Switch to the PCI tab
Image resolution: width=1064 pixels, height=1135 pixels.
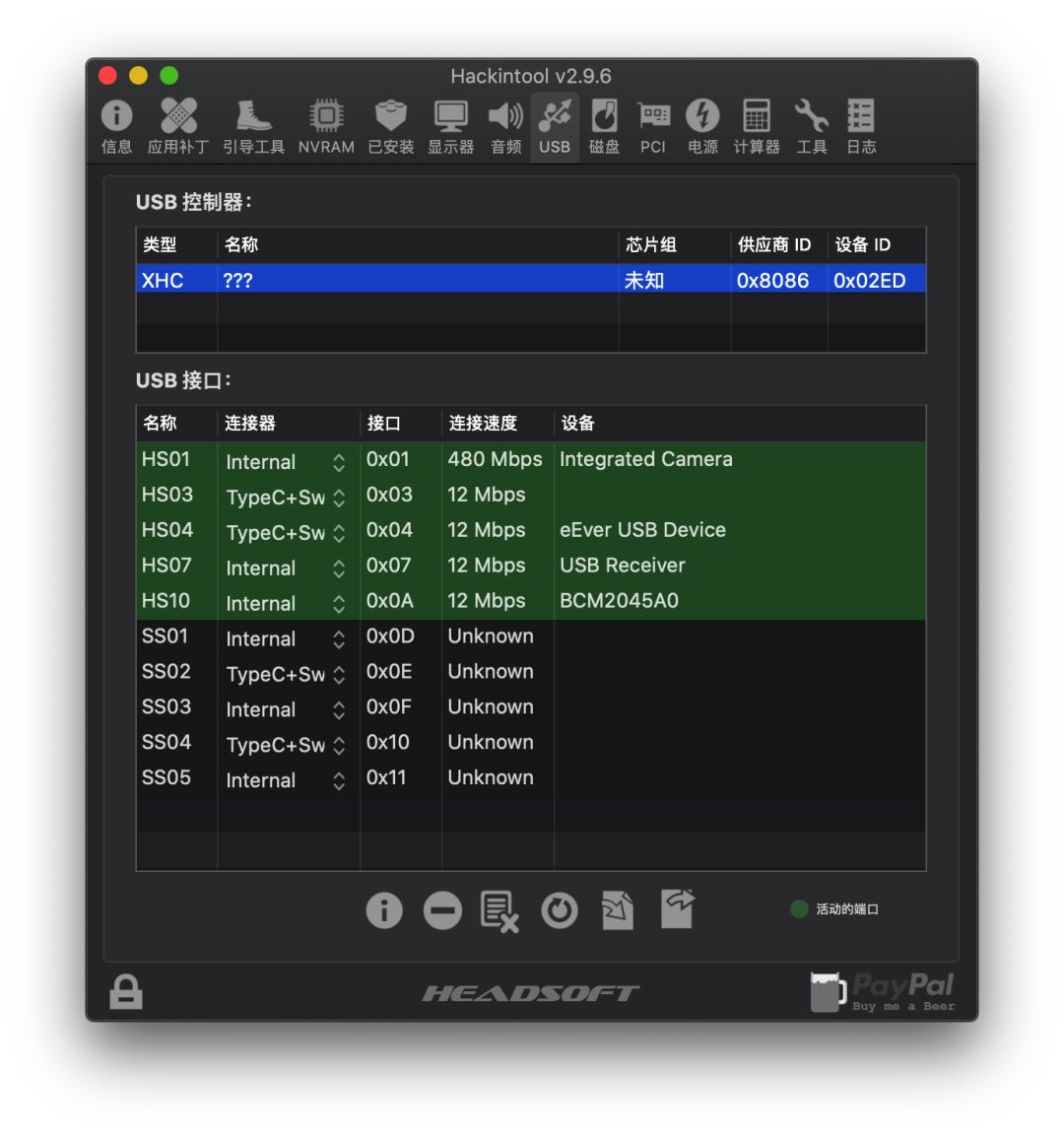(x=653, y=127)
